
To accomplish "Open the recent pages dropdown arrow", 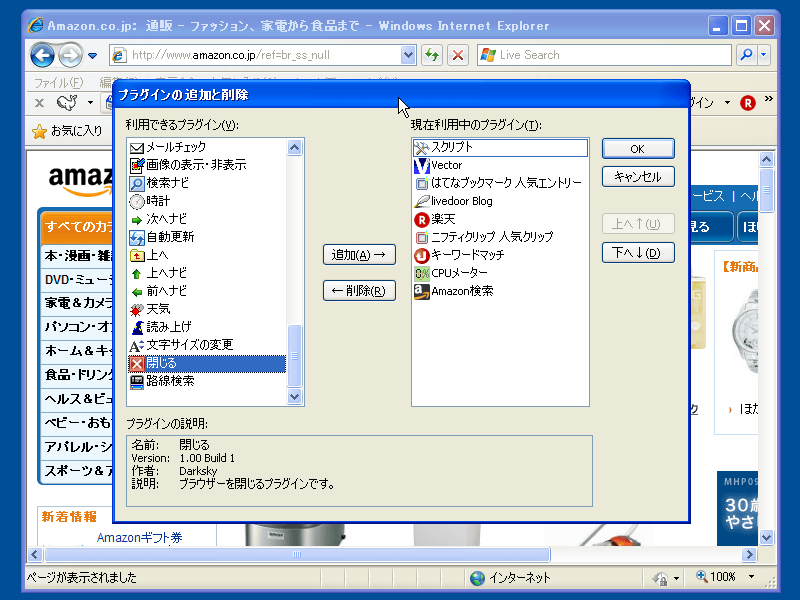I will point(92,56).
